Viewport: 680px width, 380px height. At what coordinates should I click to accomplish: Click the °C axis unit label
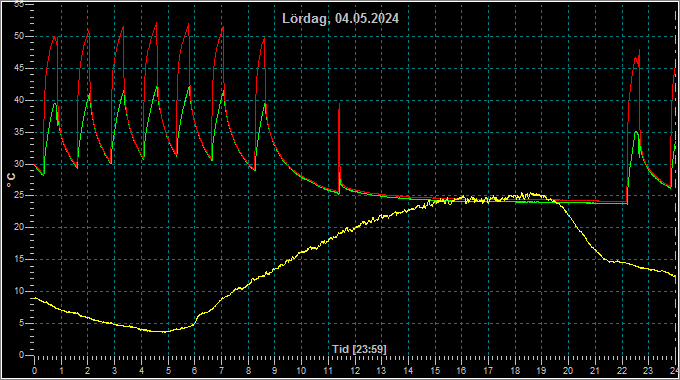coord(11,180)
